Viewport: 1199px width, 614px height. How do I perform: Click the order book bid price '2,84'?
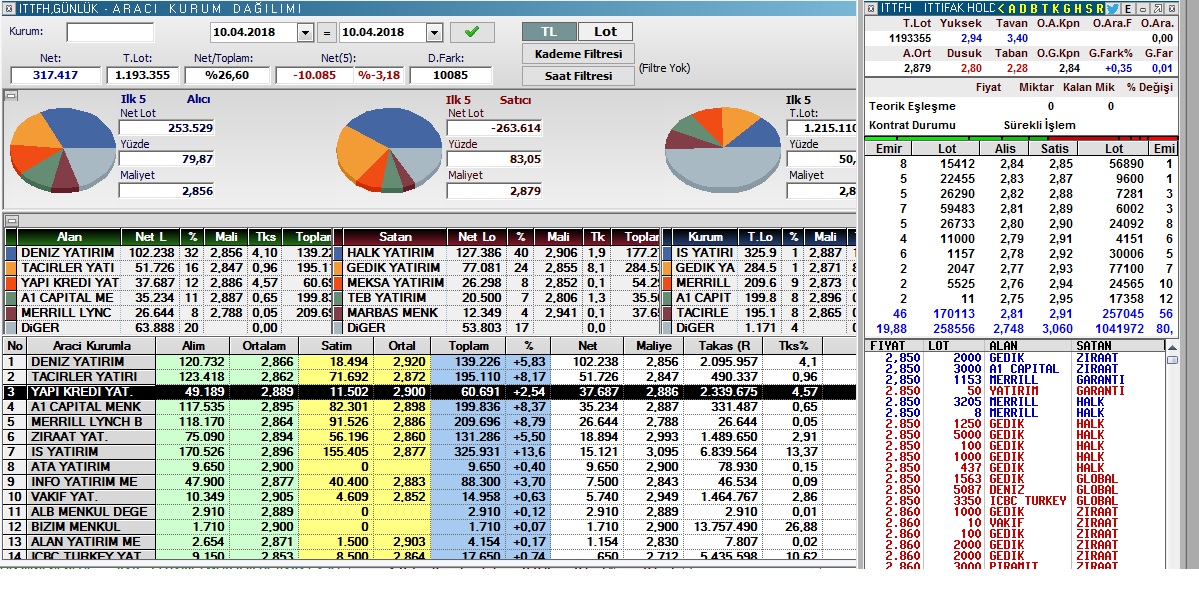point(1011,164)
